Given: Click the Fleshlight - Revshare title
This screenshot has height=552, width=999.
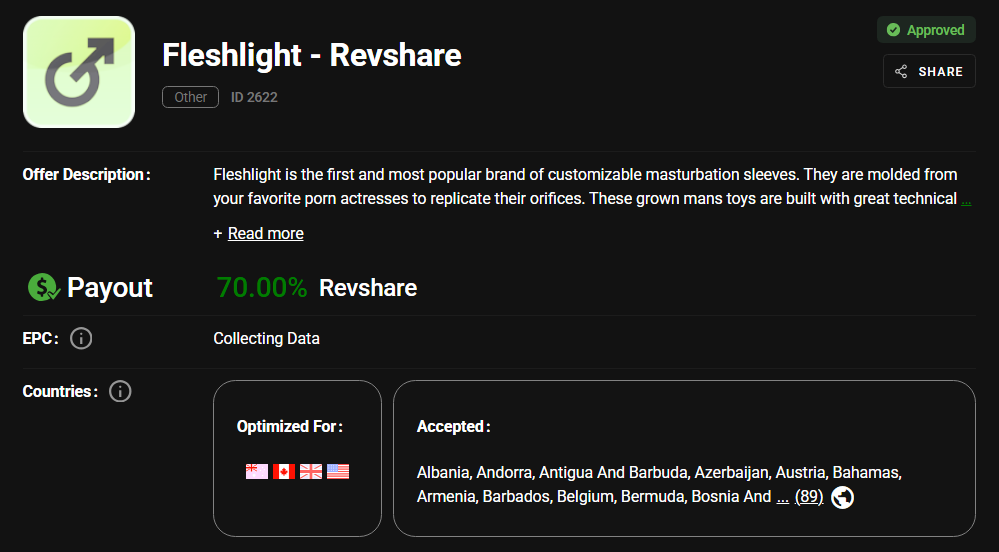Looking at the screenshot, I should pyautogui.click(x=312, y=55).
